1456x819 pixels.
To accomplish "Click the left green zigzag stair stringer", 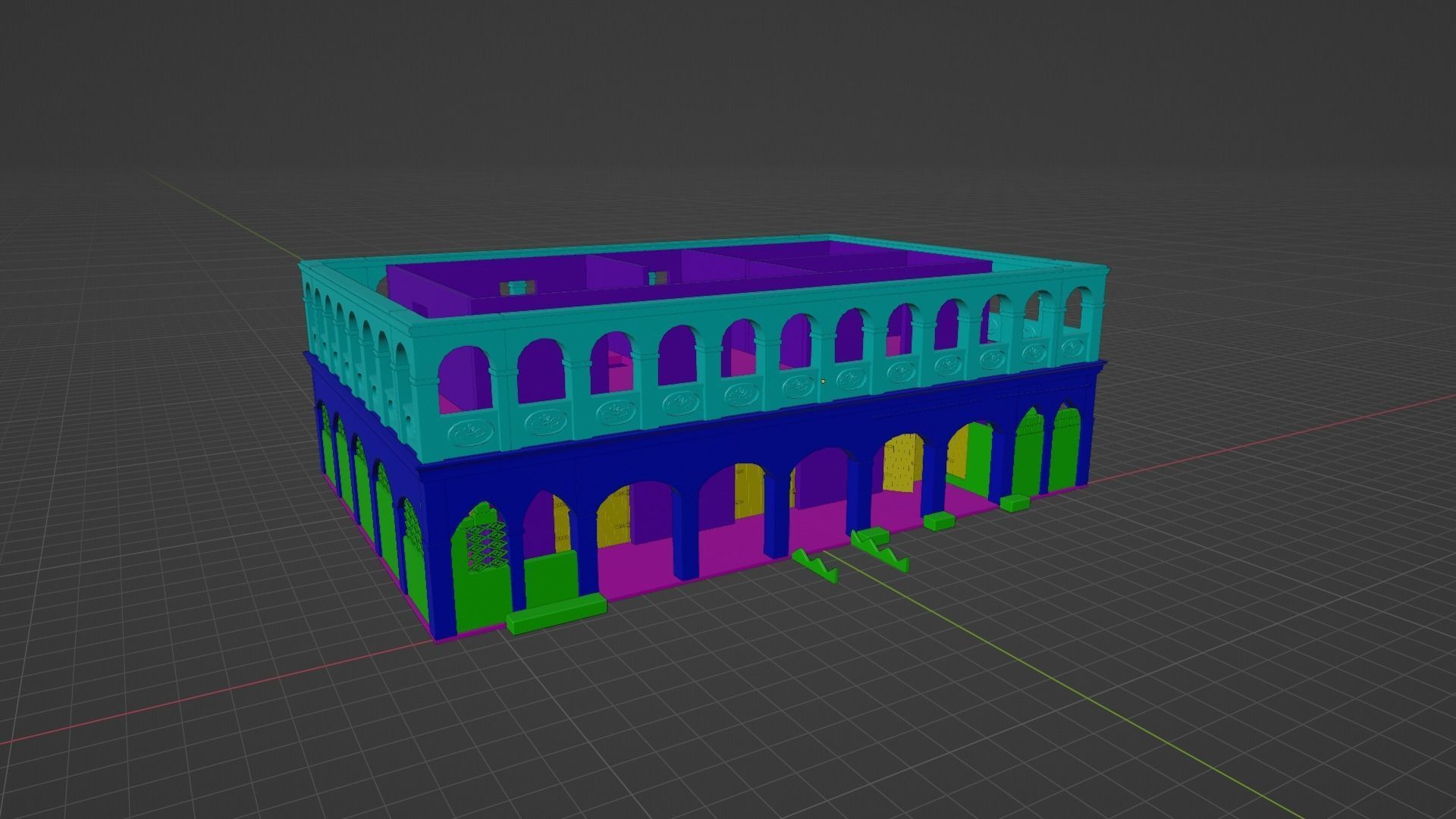I will (816, 565).
